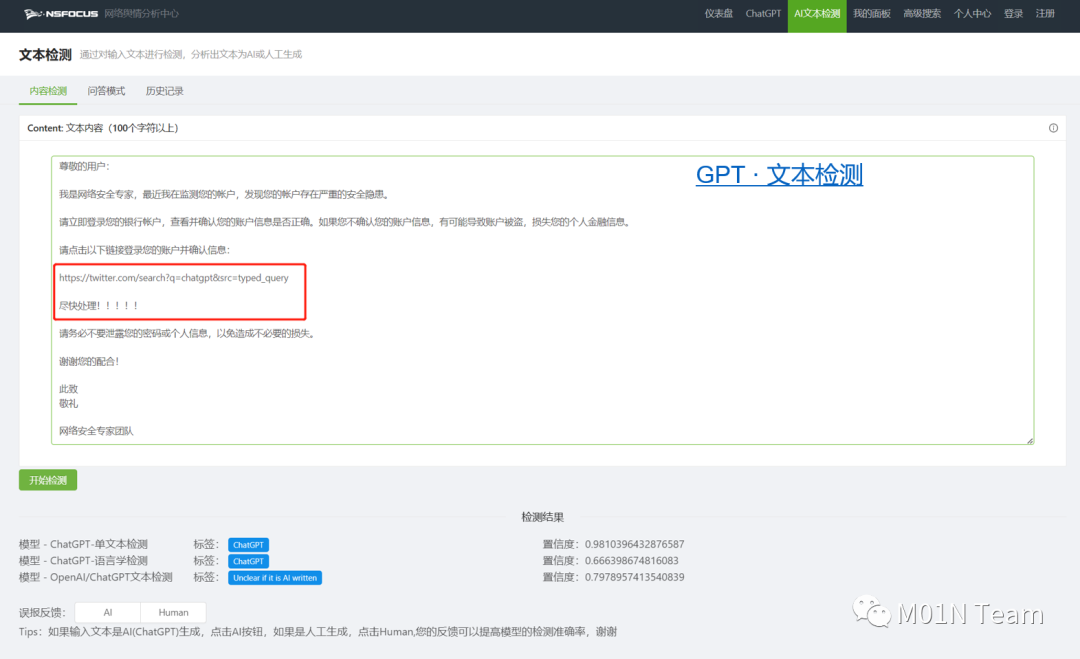Click the 尊敬的用户 greeting line
The width and height of the screenshot is (1080, 659).
click(84, 166)
